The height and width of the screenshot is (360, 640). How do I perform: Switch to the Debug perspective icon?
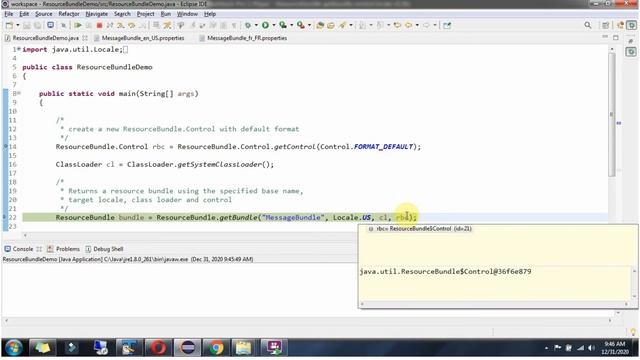632,25
